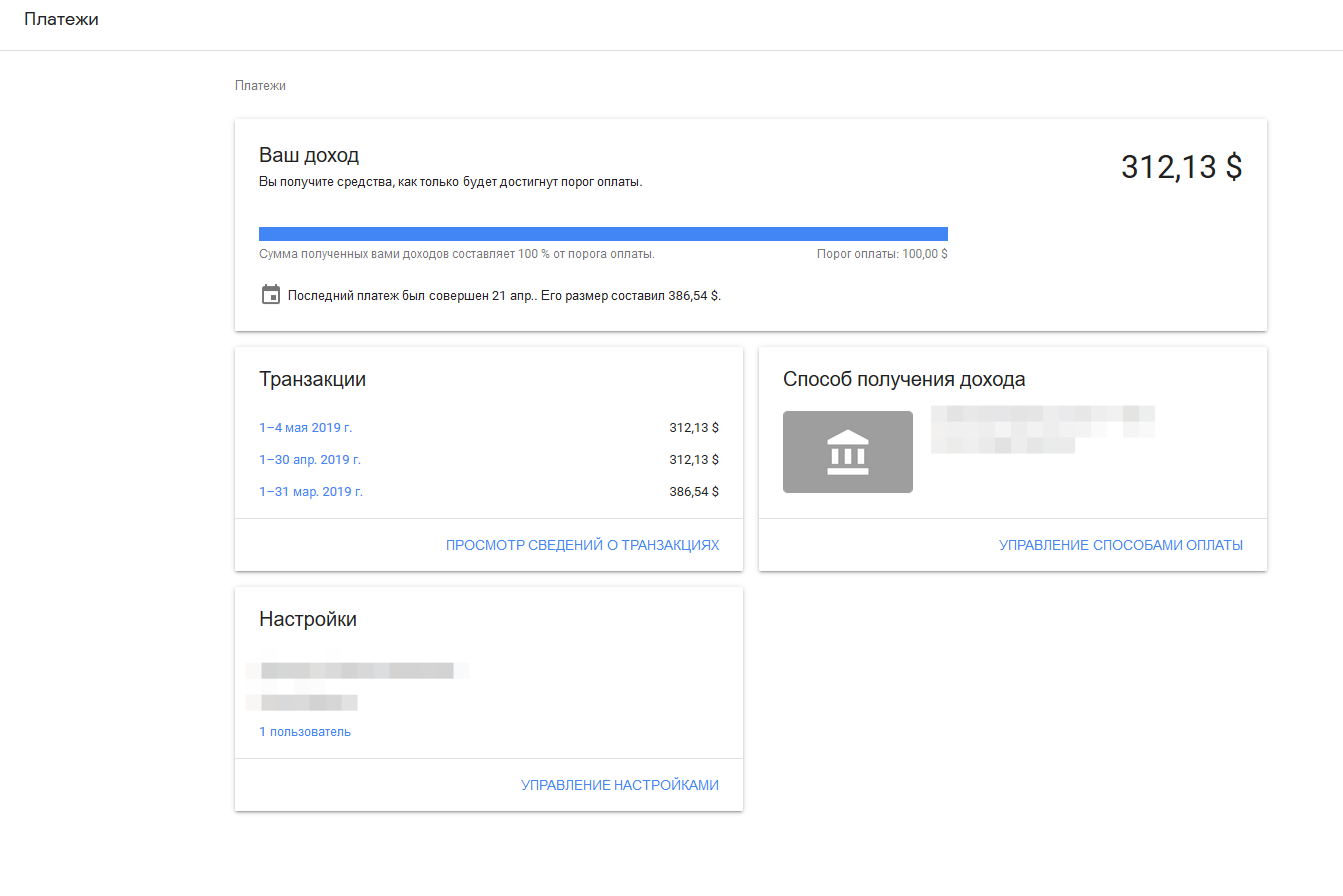The image size is (1343, 896).
Task: Click the Платежи page title in header
Action: click(x=61, y=19)
